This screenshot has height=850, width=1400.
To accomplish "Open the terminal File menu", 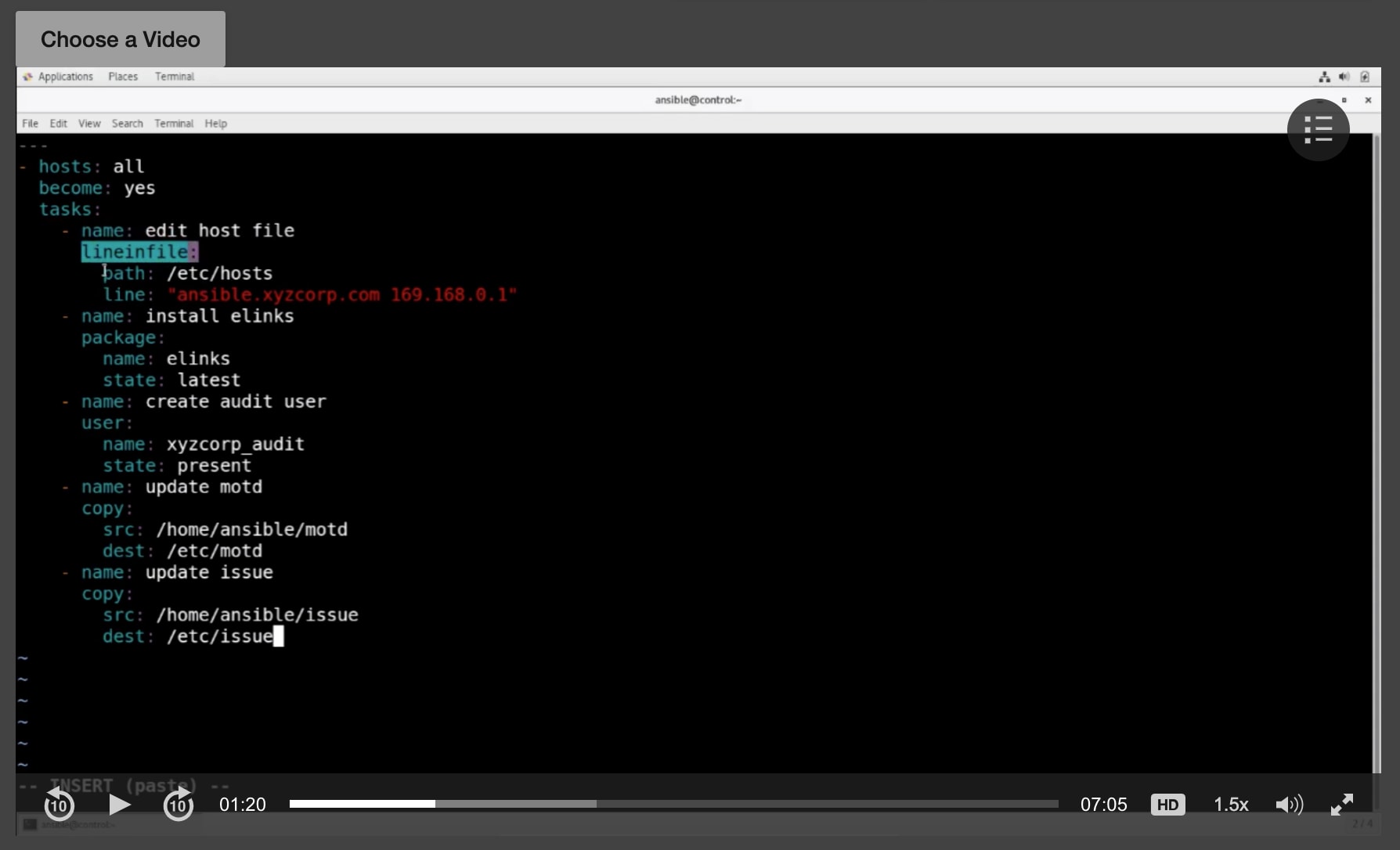I will pyautogui.click(x=30, y=124).
